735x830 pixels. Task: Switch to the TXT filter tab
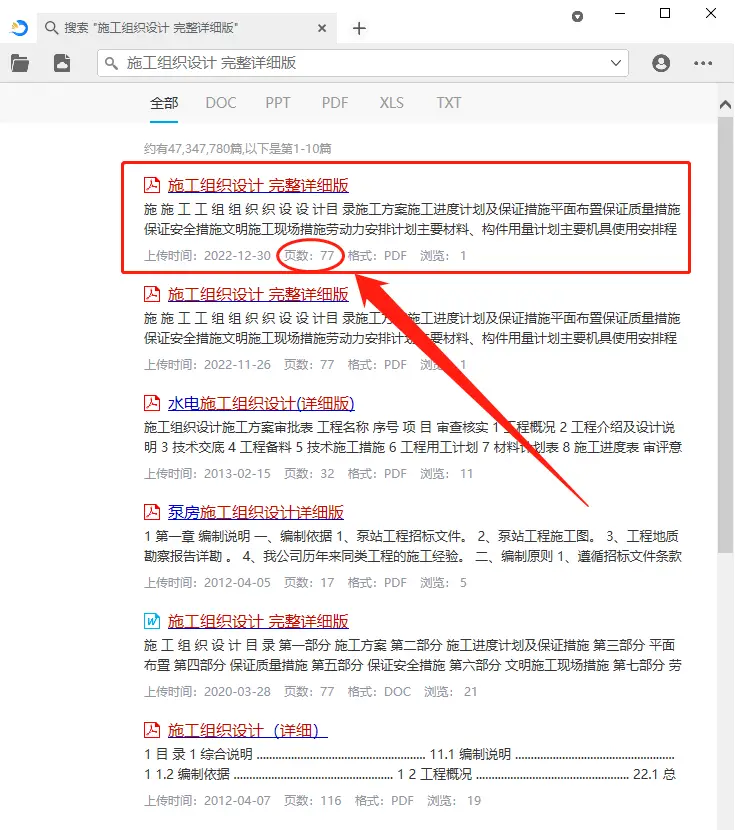coord(449,103)
